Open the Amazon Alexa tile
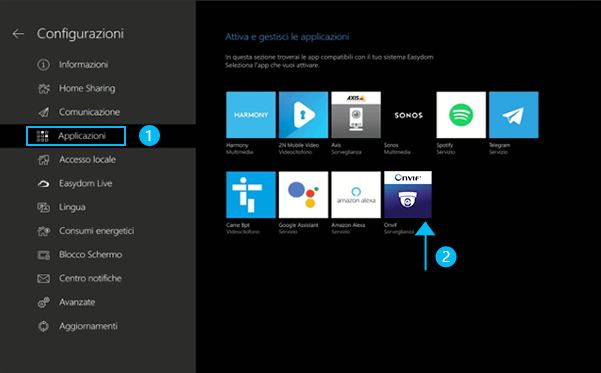Viewport: 601px width, 373px height. (356, 194)
